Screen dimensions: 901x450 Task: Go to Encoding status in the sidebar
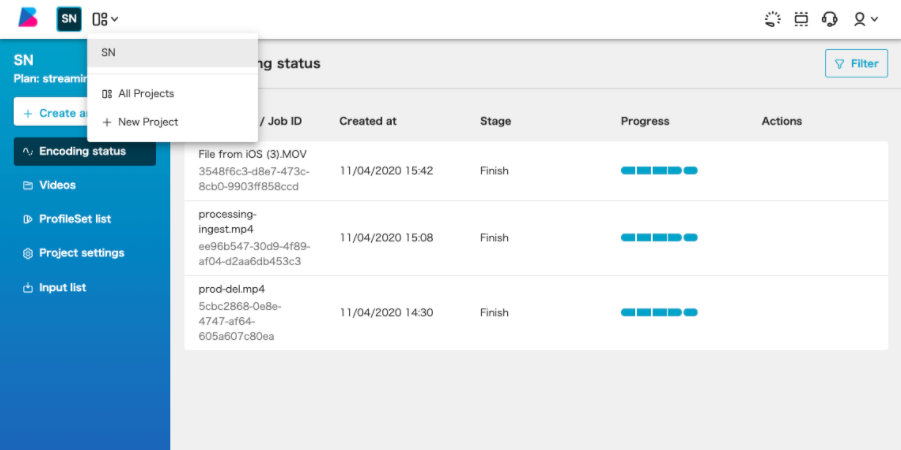84,152
